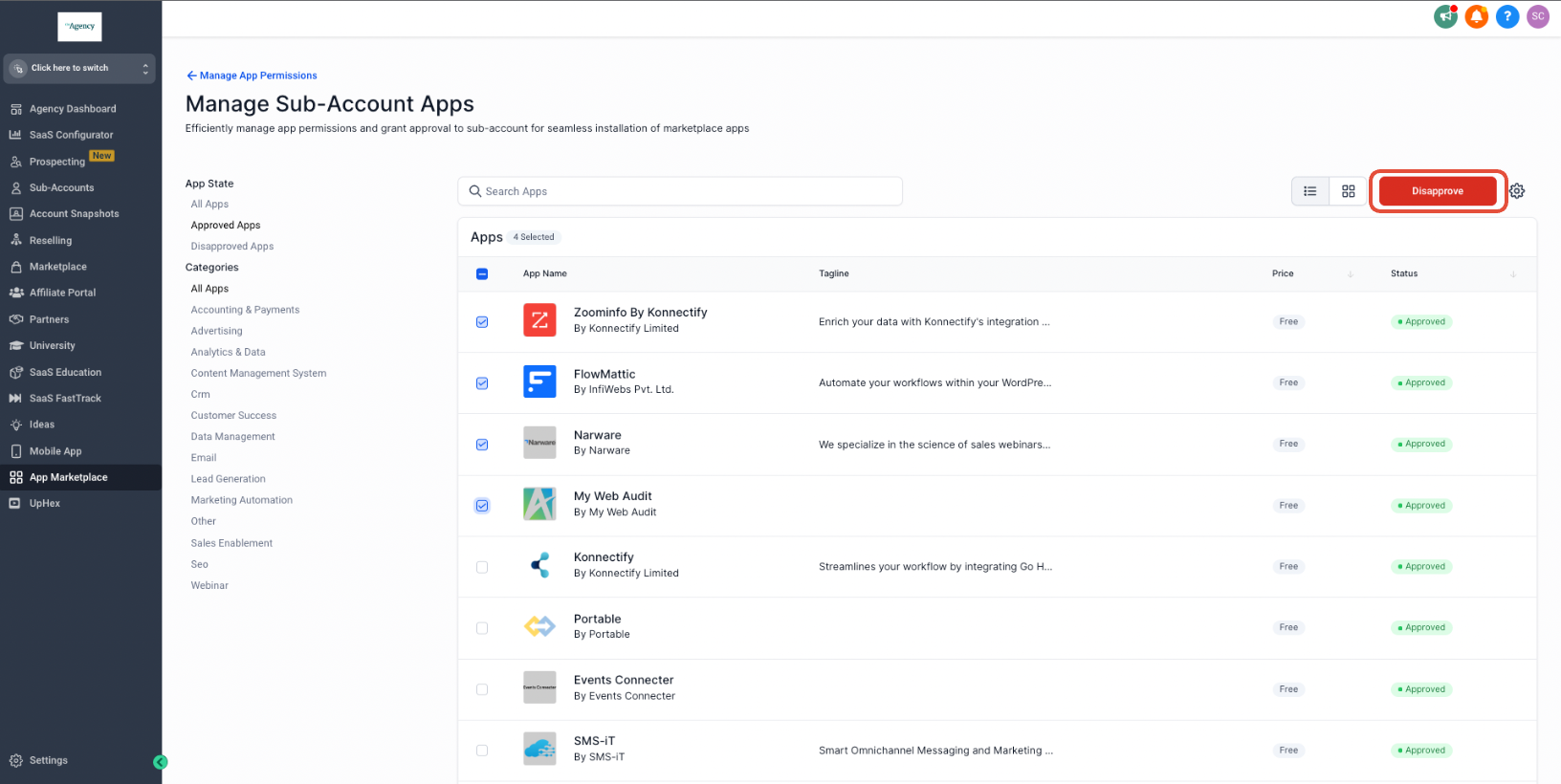This screenshot has width=1561, height=784.
Task: Switch to grid view icon
Action: click(x=1349, y=191)
